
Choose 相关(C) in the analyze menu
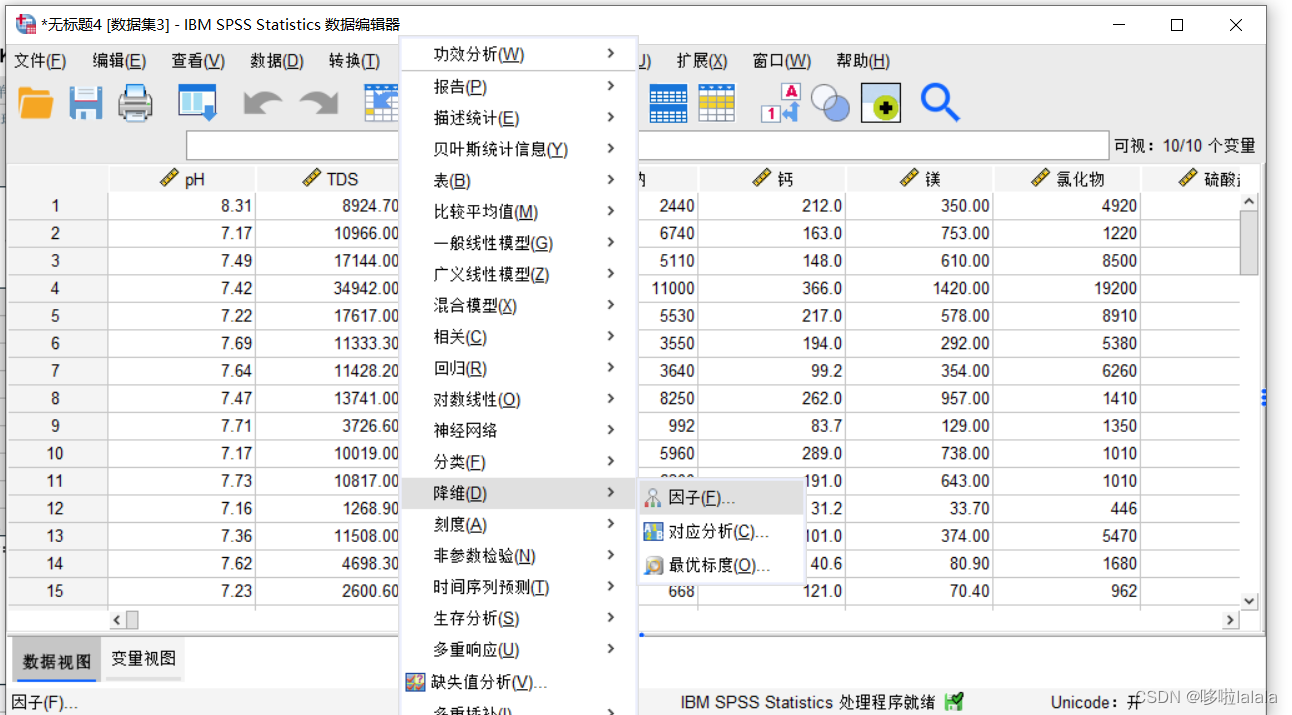pyautogui.click(x=518, y=337)
